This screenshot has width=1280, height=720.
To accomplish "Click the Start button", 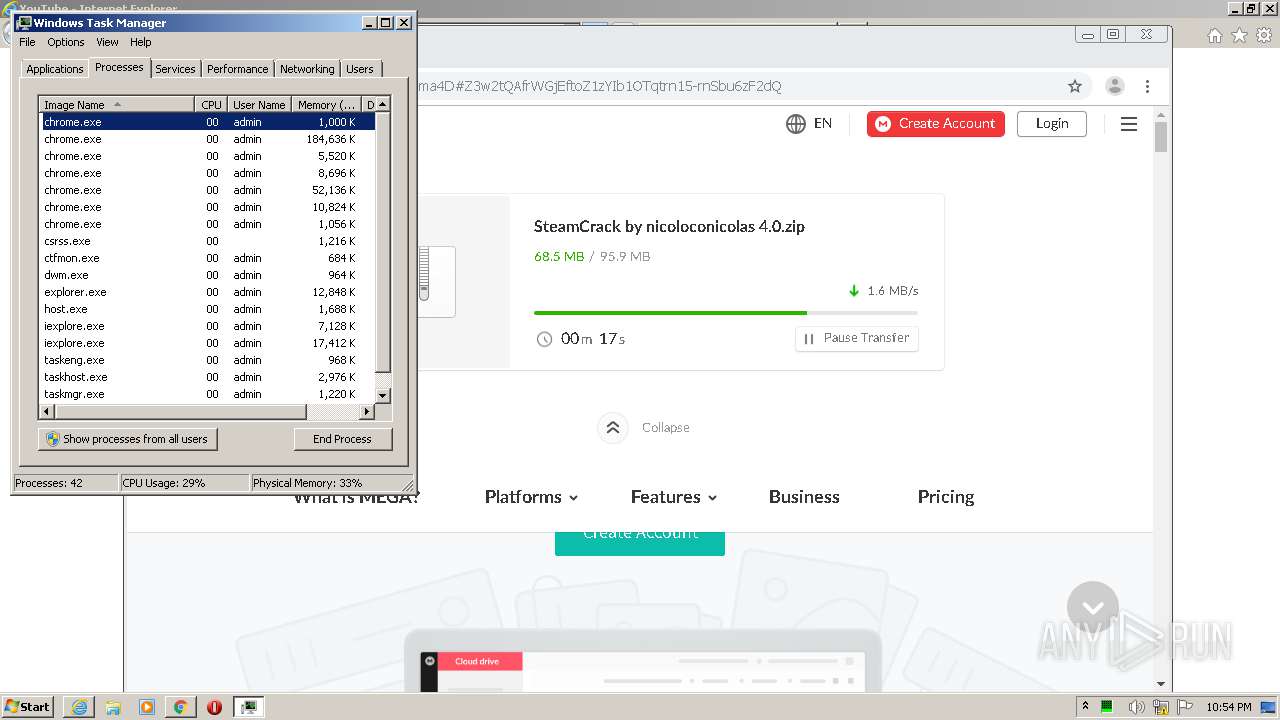I will (27, 707).
